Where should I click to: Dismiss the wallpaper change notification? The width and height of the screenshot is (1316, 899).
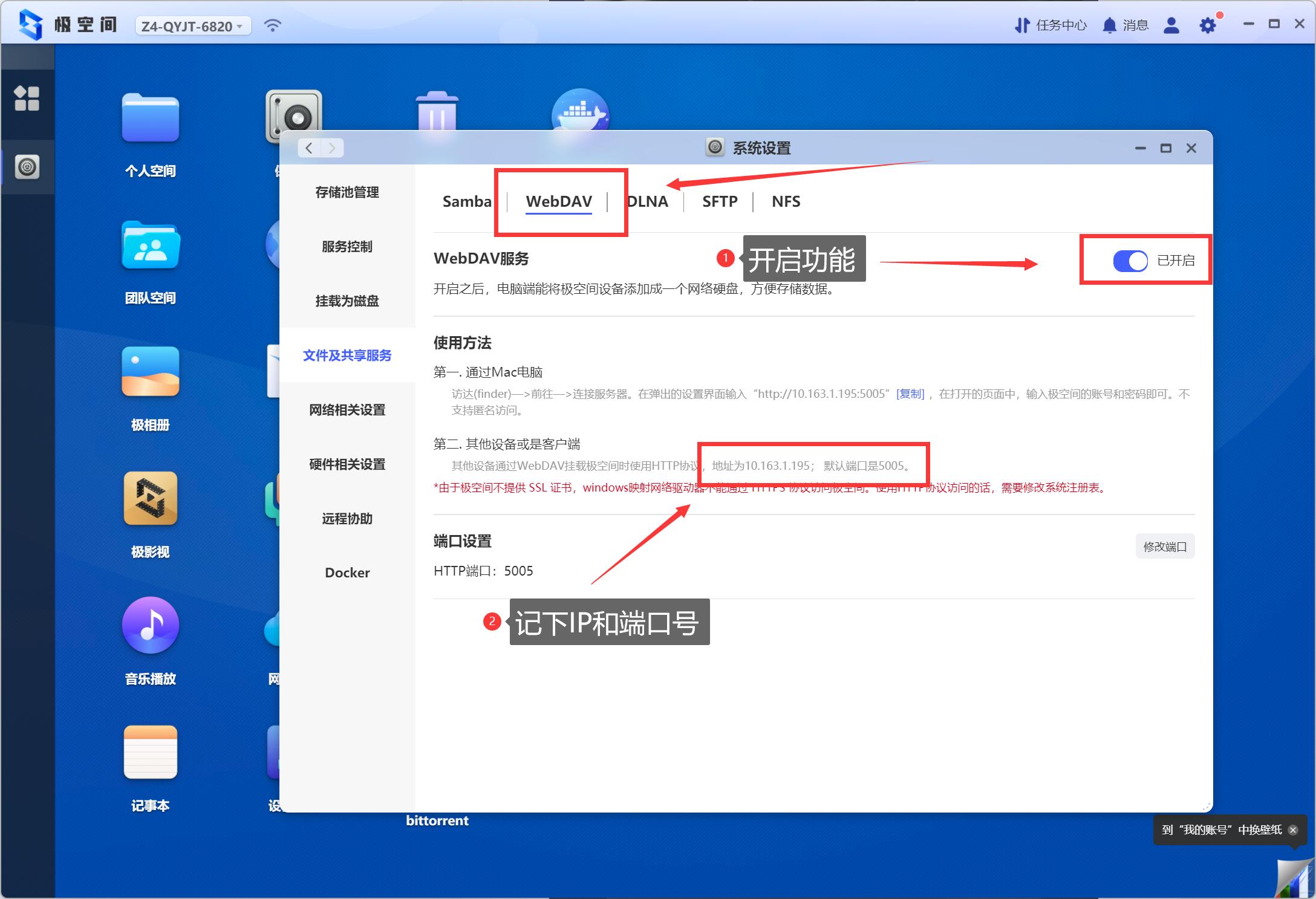[x=1294, y=829]
